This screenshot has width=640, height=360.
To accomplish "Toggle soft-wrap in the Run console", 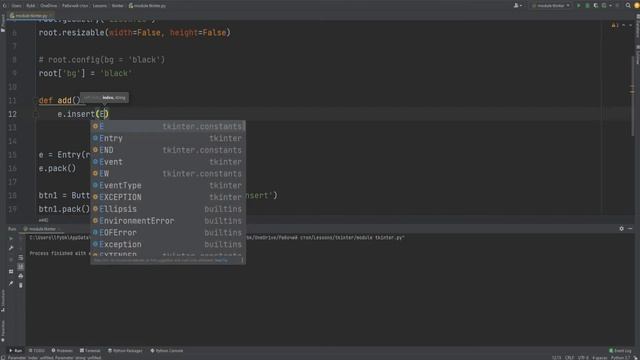I will pyautogui.click(x=20, y=258).
